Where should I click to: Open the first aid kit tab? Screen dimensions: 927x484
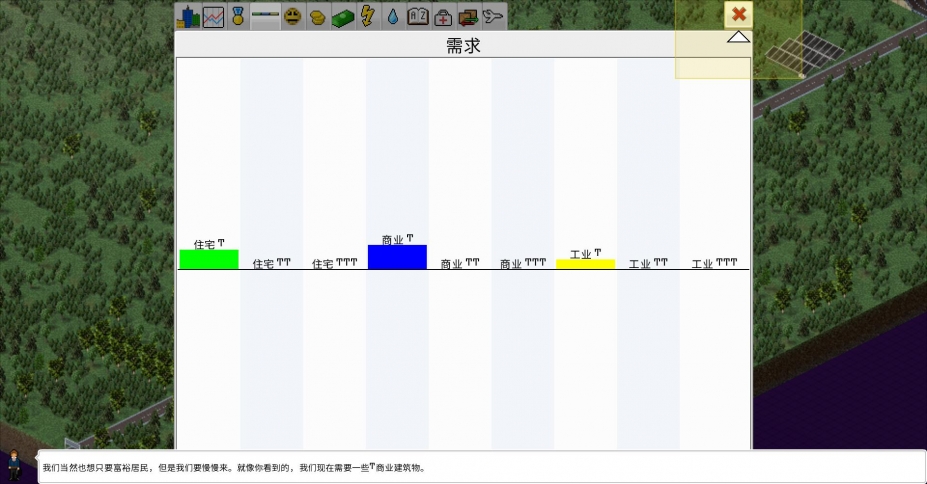tap(443, 16)
